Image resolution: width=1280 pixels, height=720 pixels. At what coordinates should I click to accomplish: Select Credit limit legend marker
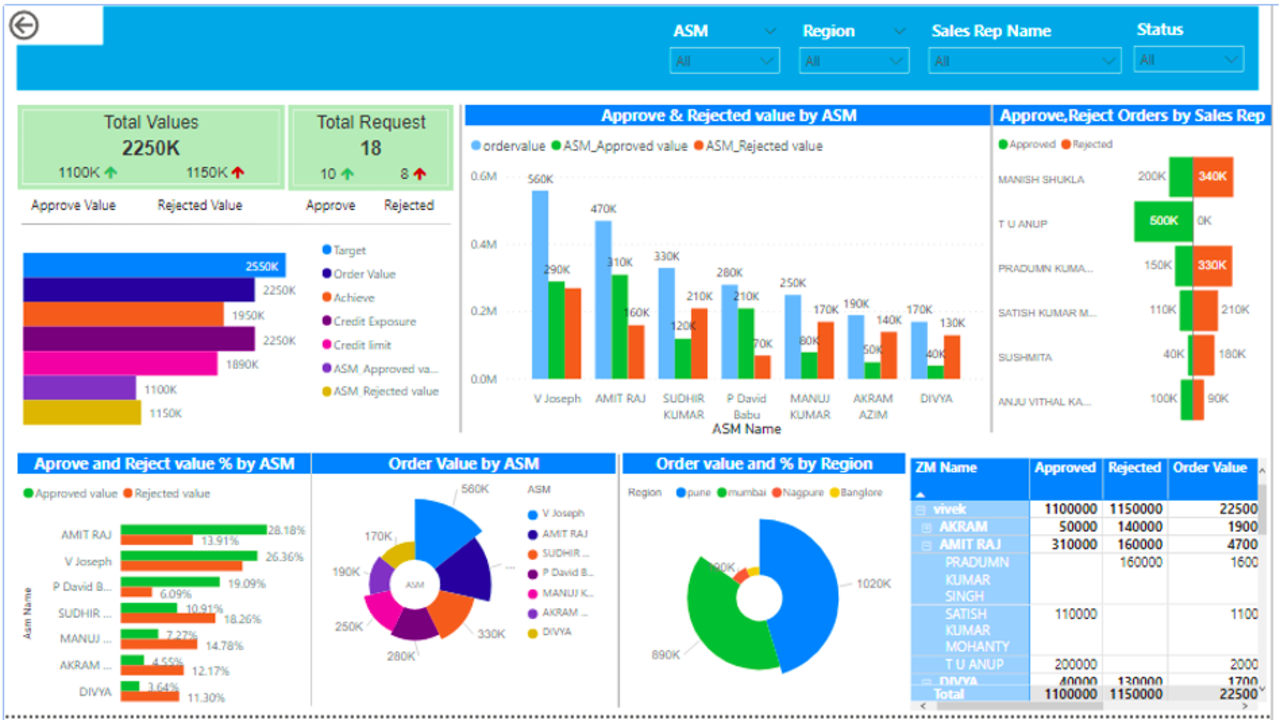(x=327, y=344)
